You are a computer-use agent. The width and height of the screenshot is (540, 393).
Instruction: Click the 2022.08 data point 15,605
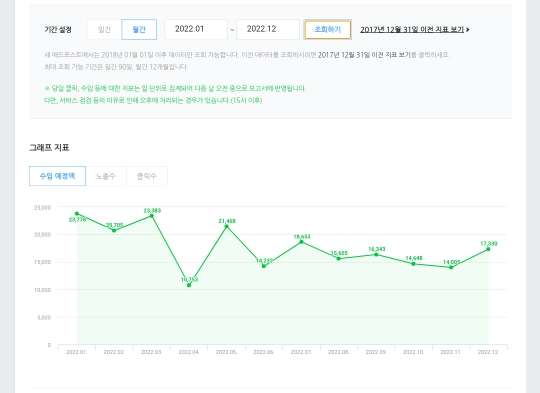[x=339, y=259]
